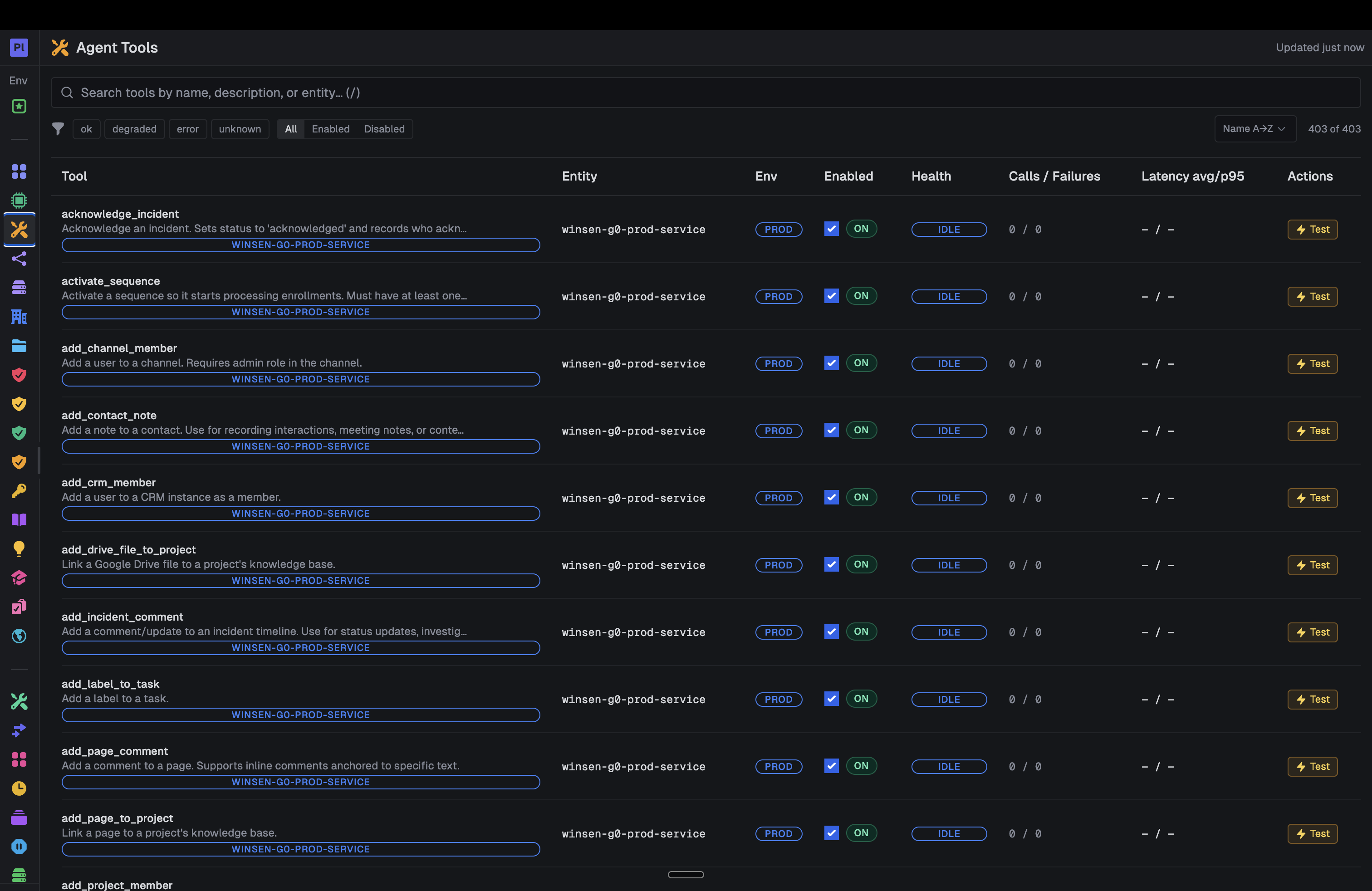Uncheck Enabled for add_crm_member
The height and width of the screenshot is (891, 1372).
coord(831,497)
